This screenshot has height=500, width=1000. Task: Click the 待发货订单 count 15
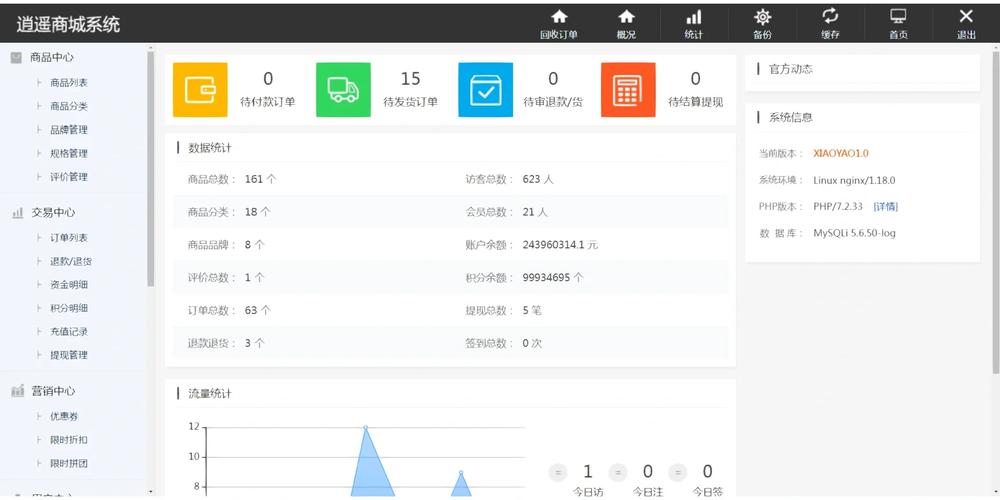click(x=411, y=78)
